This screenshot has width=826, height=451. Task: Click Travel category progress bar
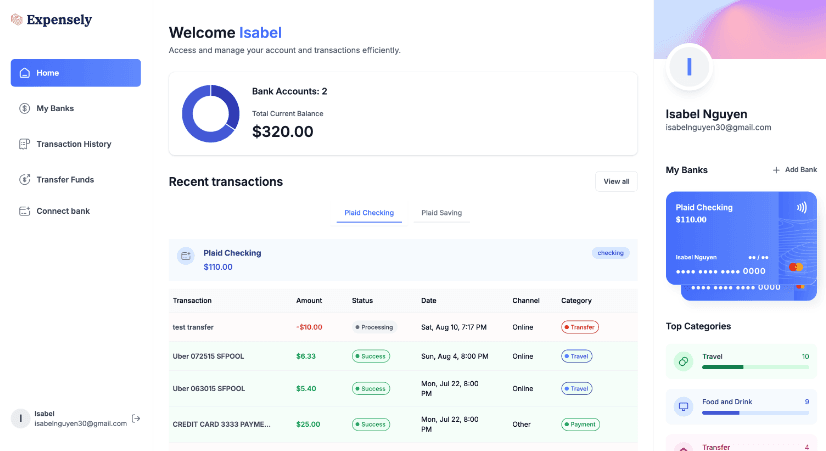point(755,367)
